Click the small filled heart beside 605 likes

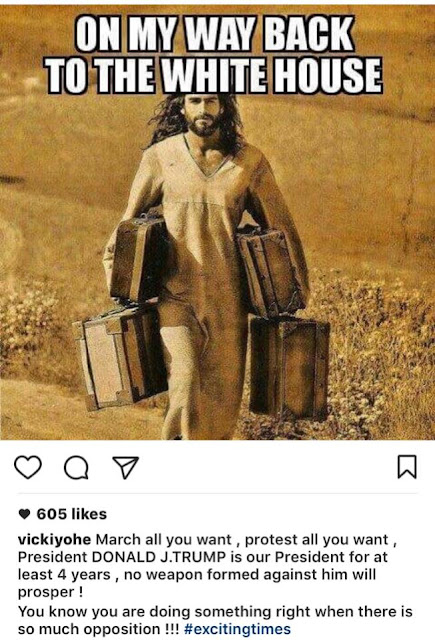pos(24,514)
